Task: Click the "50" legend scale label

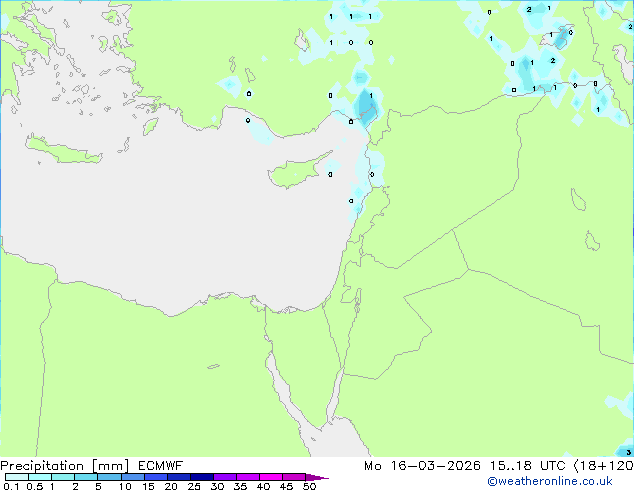Action: click(x=310, y=486)
